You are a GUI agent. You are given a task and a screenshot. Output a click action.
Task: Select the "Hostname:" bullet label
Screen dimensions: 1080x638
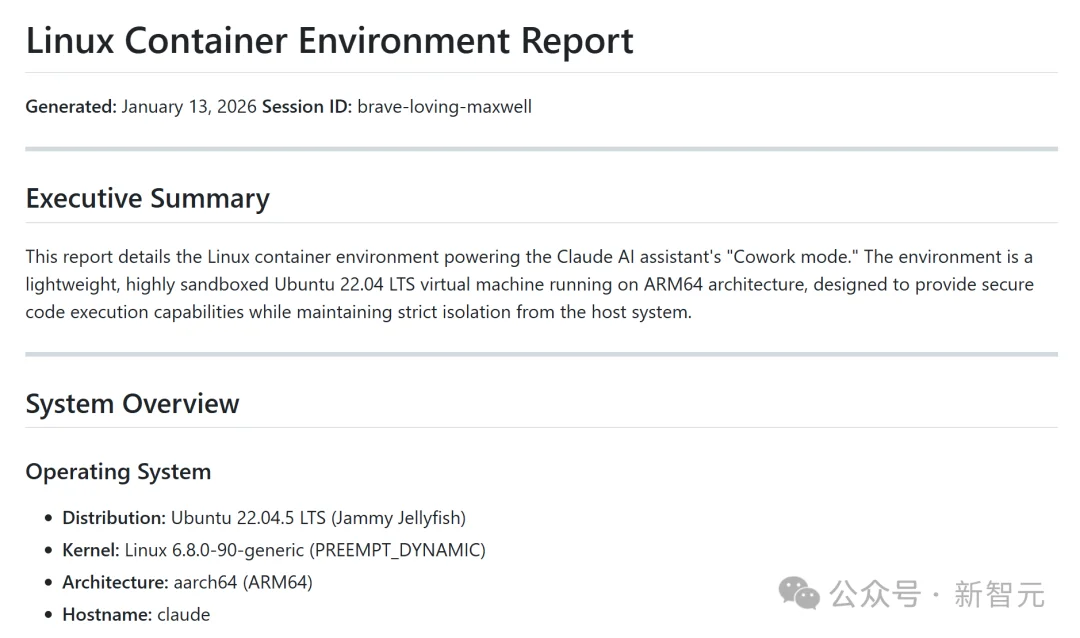pos(107,614)
